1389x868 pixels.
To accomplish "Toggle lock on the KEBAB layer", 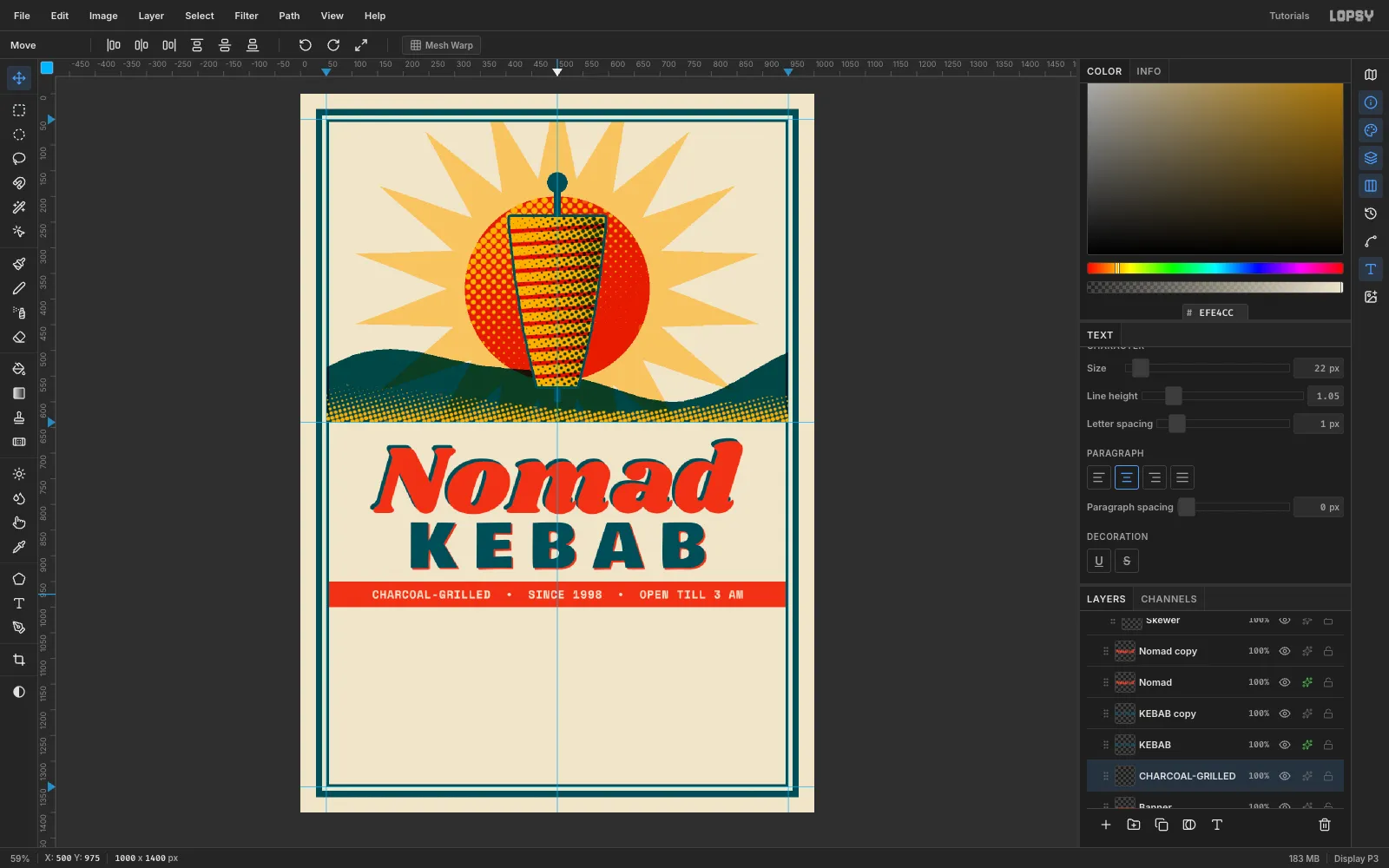I will point(1328,745).
